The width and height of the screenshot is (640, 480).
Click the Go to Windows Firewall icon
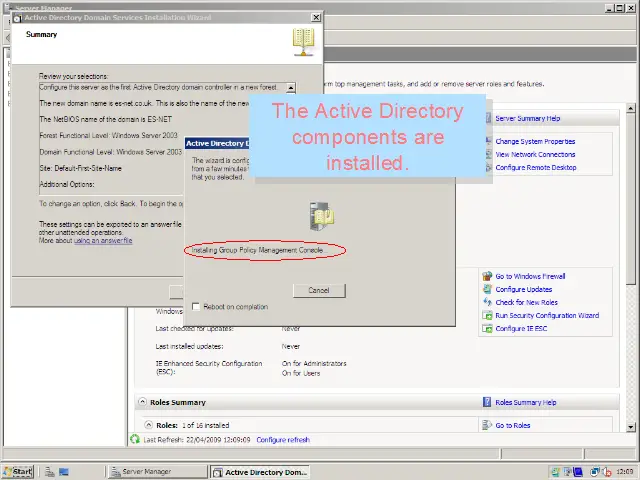(487, 276)
